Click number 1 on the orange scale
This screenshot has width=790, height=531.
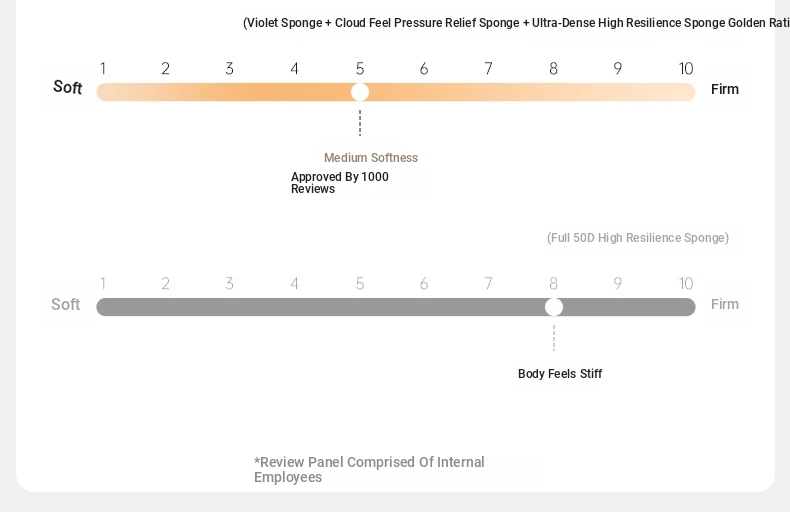(103, 69)
